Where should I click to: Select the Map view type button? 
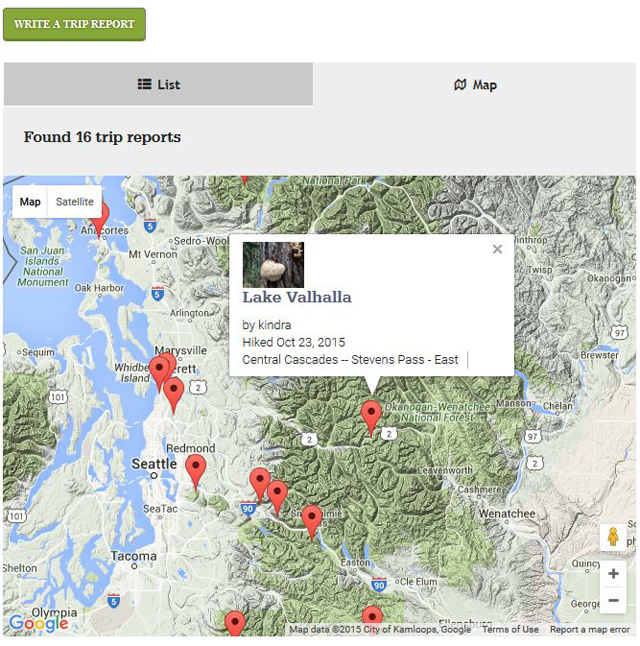(x=30, y=201)
